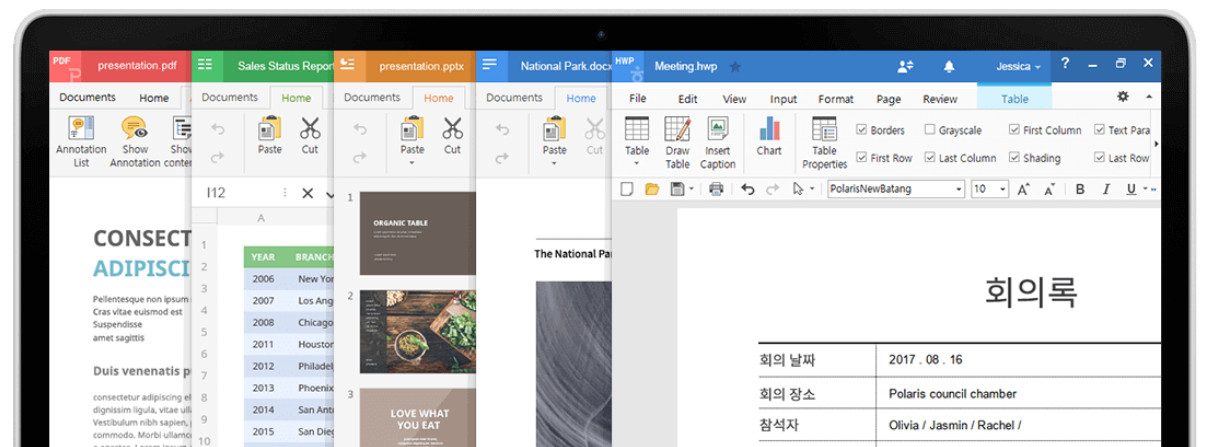Open settings gear in HWP menu row
Screen dimensions: 1216x447
pyautogui.click(x=1123, y=97)
